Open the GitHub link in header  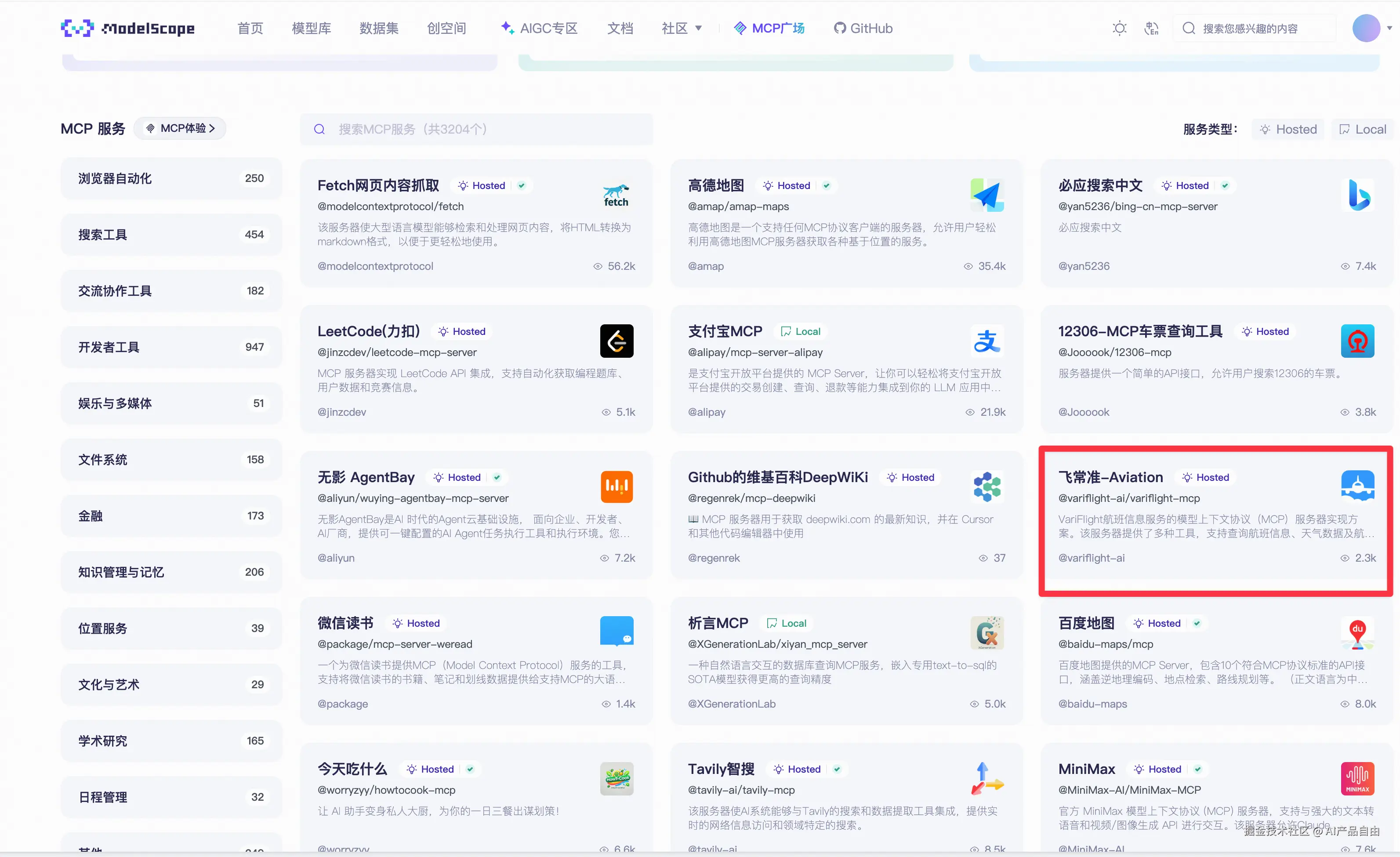863,29
